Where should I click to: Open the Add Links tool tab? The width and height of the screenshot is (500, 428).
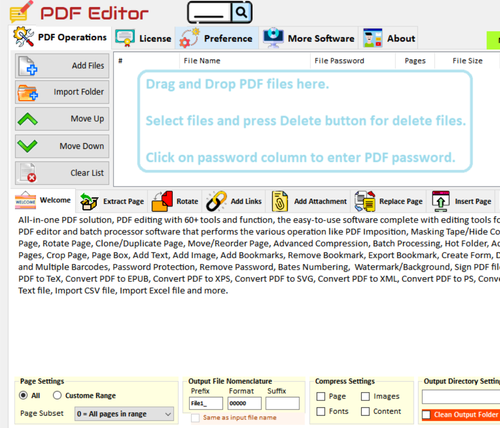click(234, 201)
